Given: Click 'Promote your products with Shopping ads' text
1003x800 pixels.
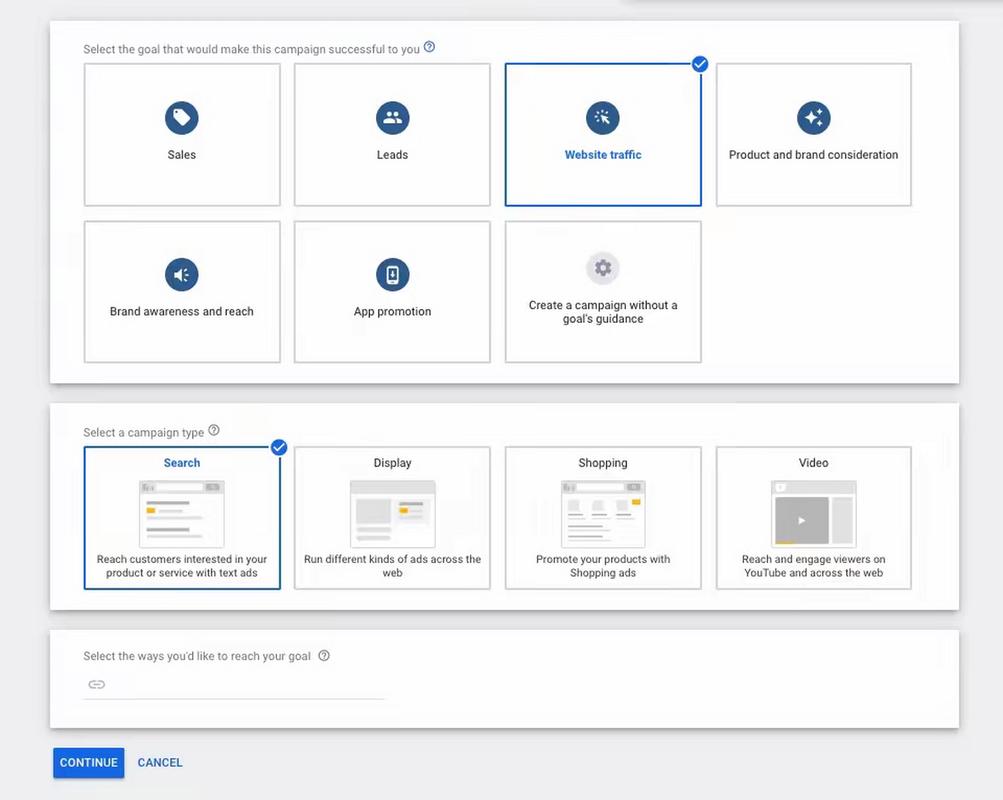Looking at the screenshot, I should (x=603, y=566).
